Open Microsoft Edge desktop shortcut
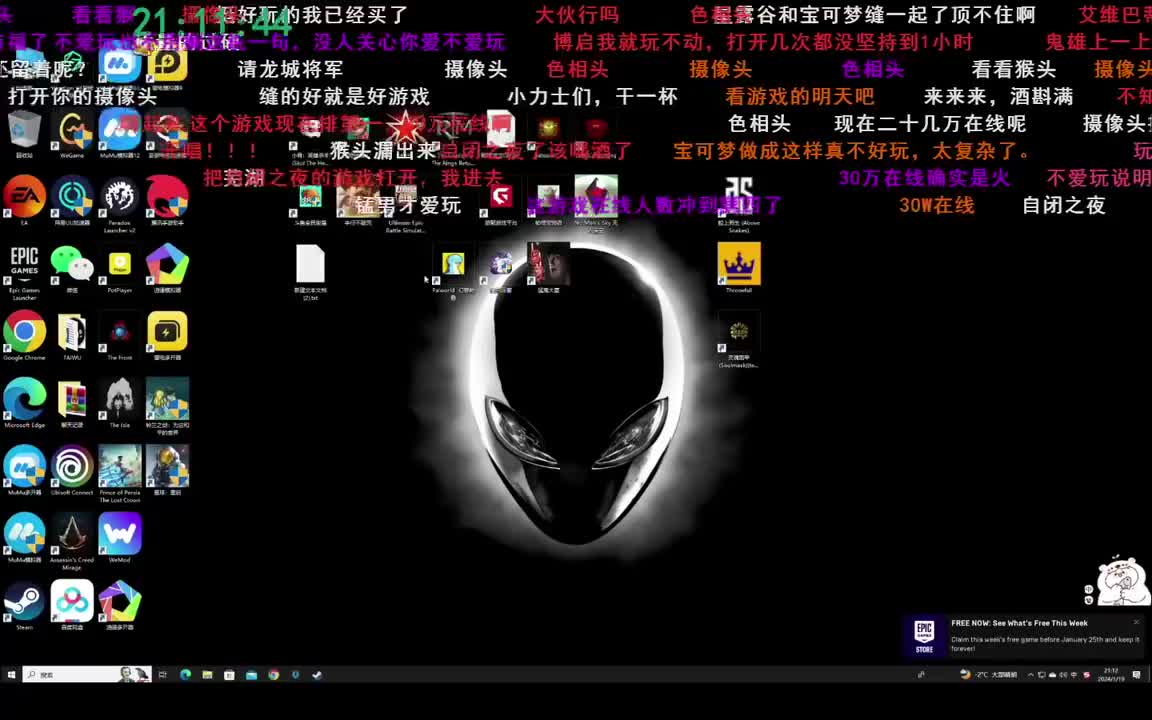 [x=24, y=403]
